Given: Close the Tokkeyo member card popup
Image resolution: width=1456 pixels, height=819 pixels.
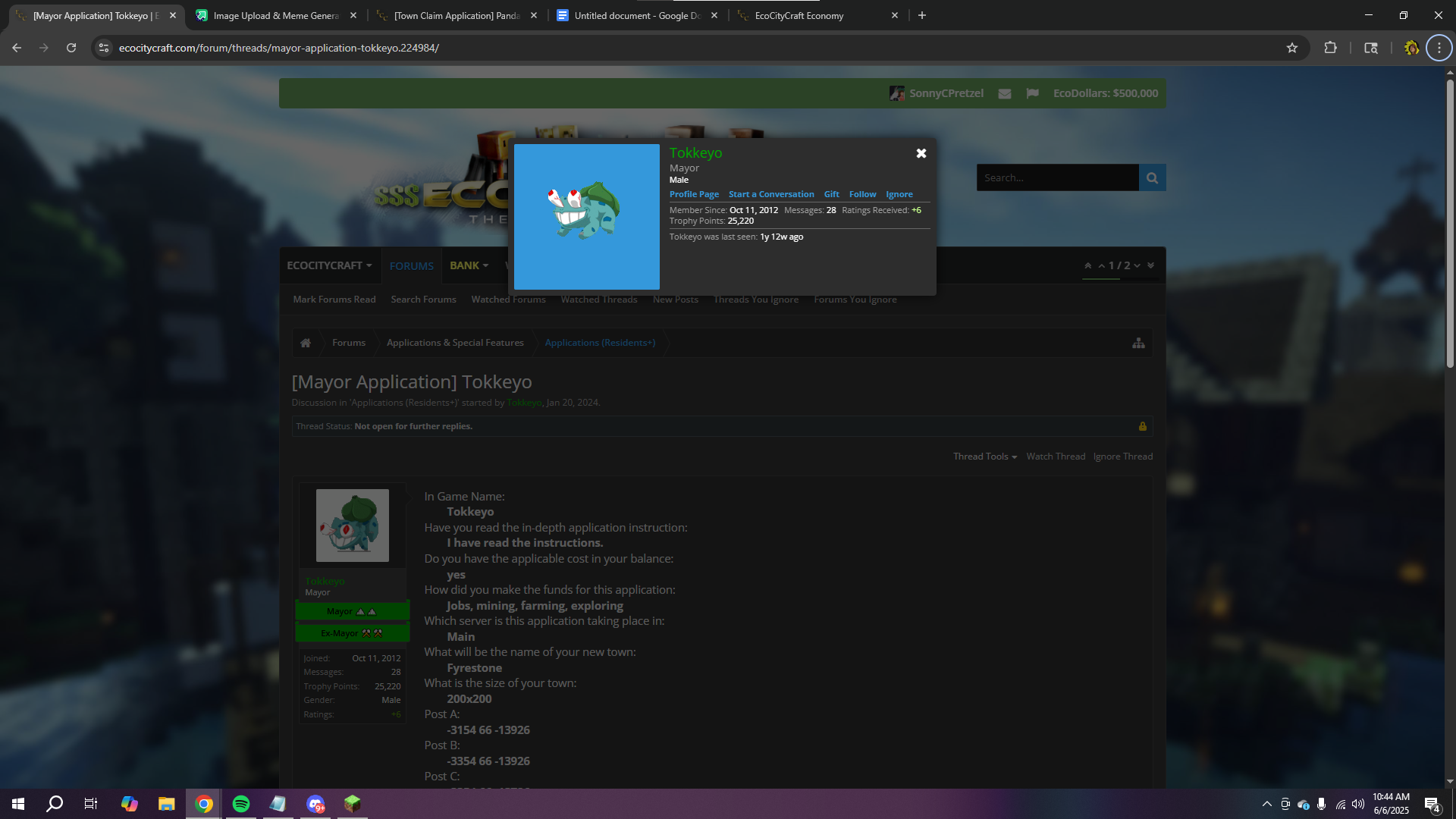Looking at the screenshot, I should pyautogui.click(x=921, y=153).
